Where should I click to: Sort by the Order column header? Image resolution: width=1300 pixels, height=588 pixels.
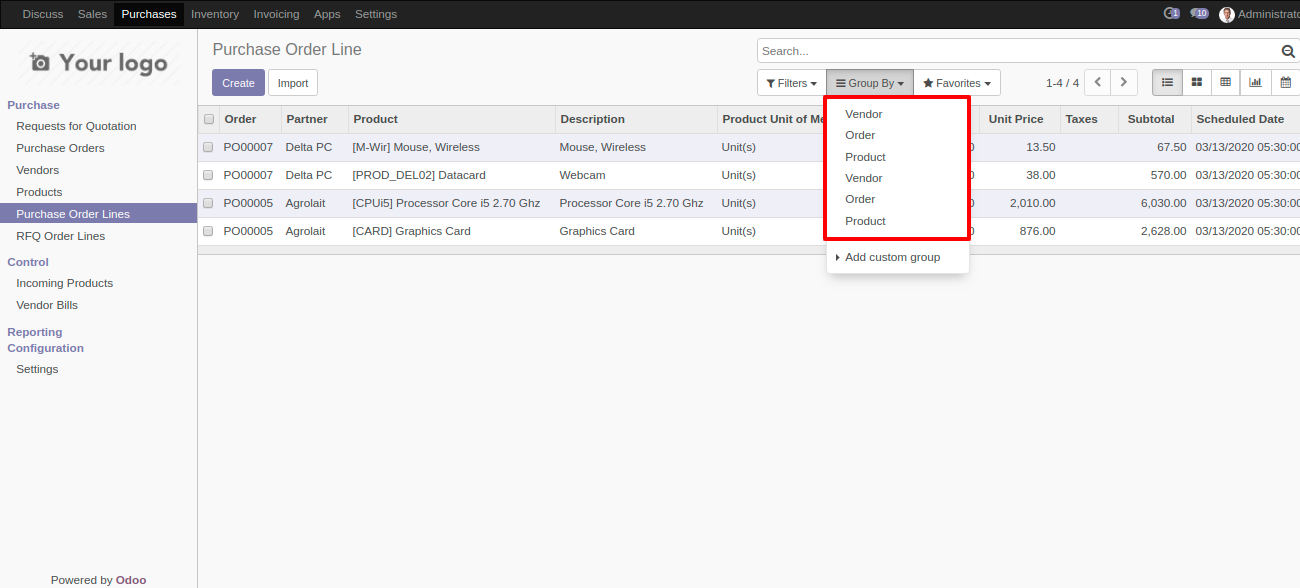coord(250,119)
